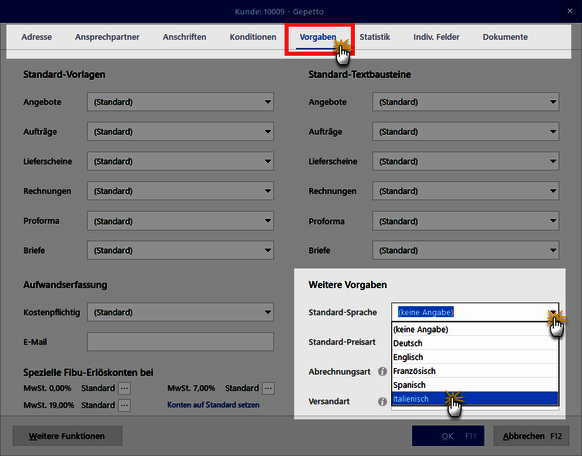This screenshot has height=456, width=582.
Task: Switch to the Konditionen tab
Action: coord(253,37)
